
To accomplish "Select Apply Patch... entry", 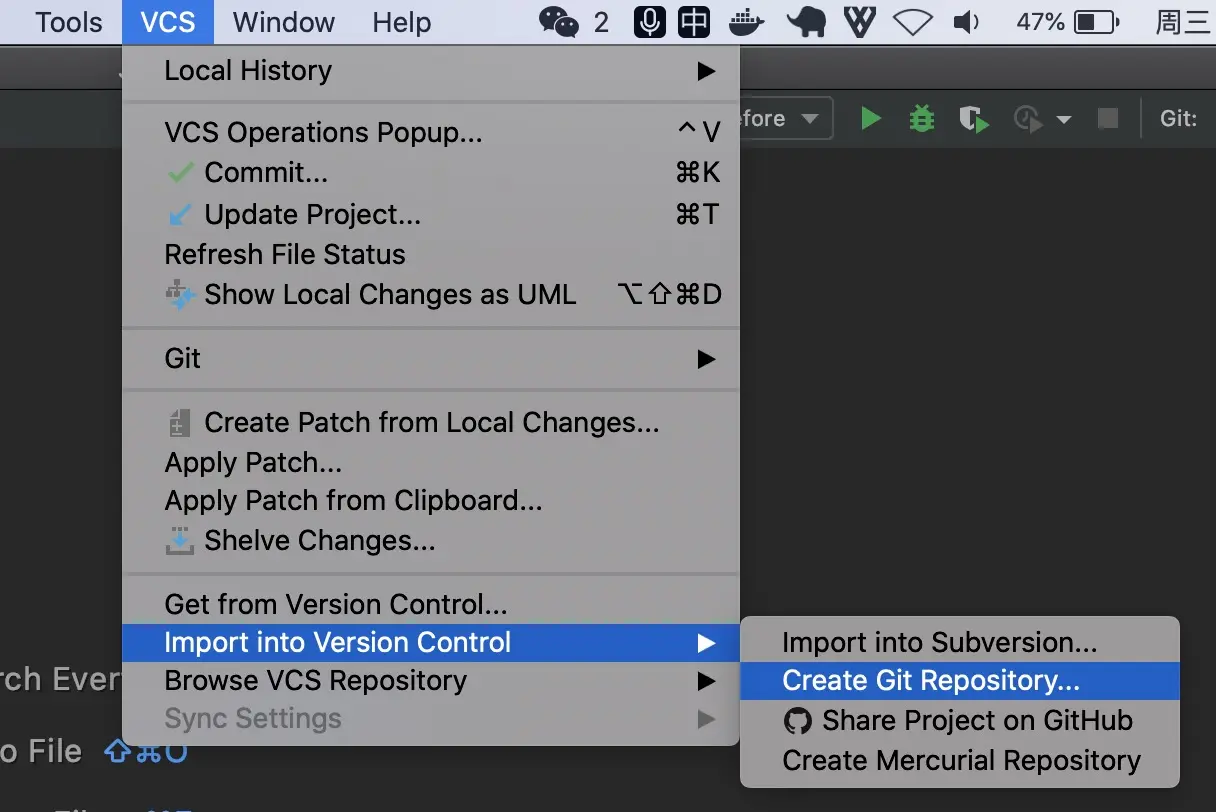I will coord(431,463).
